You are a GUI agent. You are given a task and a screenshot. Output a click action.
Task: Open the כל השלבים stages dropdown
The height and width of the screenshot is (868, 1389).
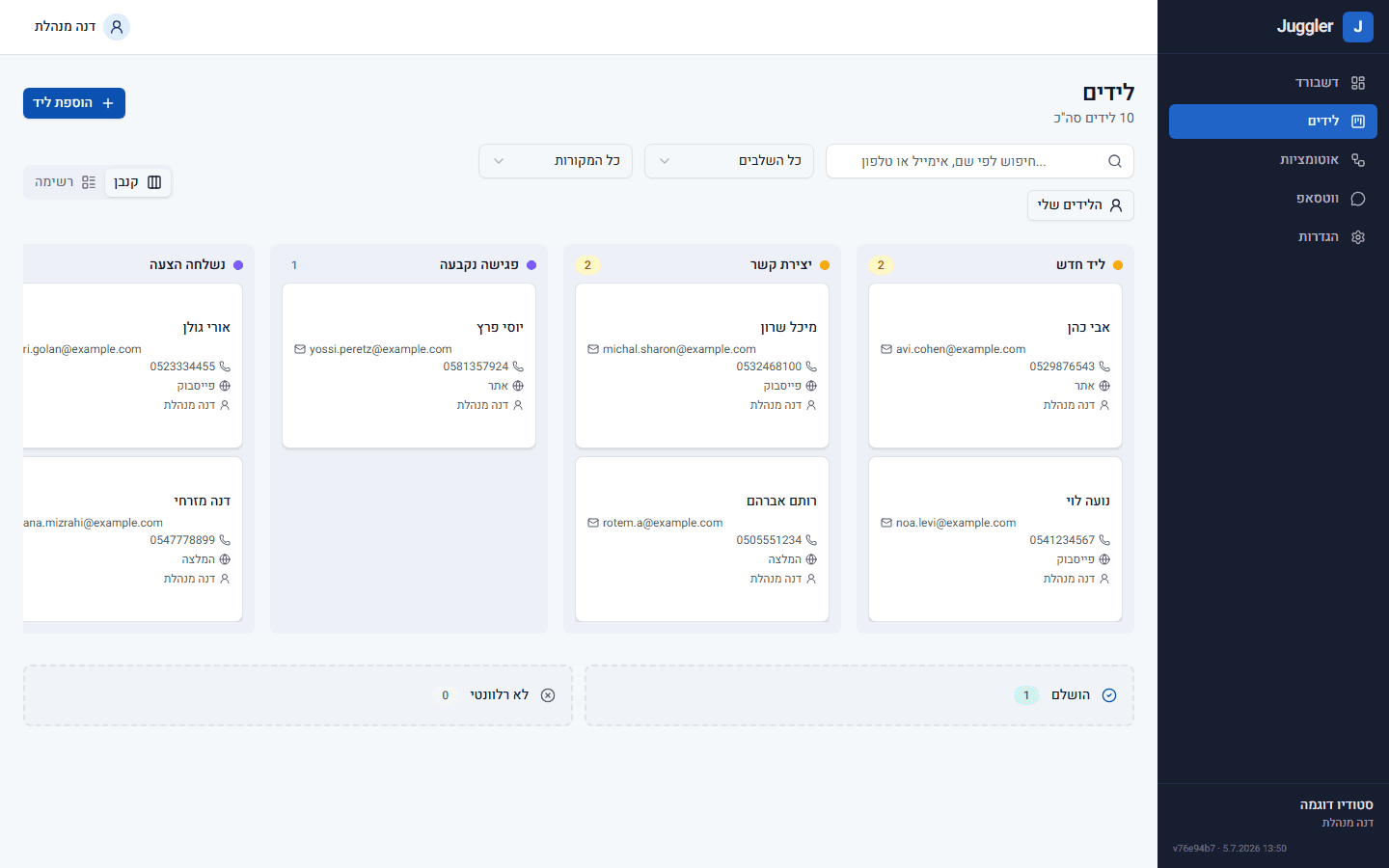(x=729, y=161)
